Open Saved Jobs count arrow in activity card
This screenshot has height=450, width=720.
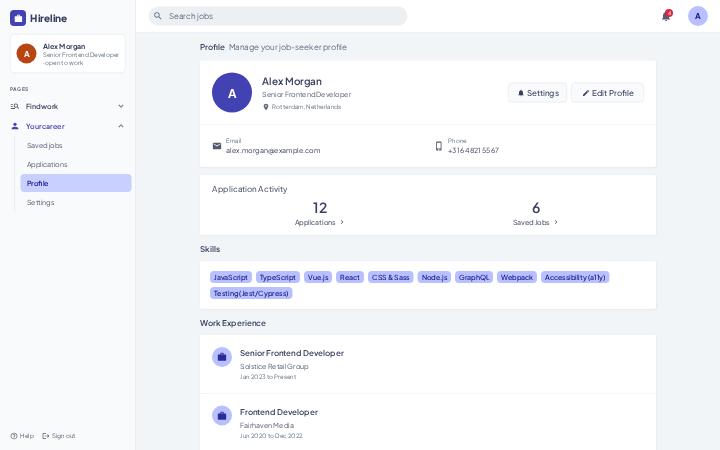[556, 222]
